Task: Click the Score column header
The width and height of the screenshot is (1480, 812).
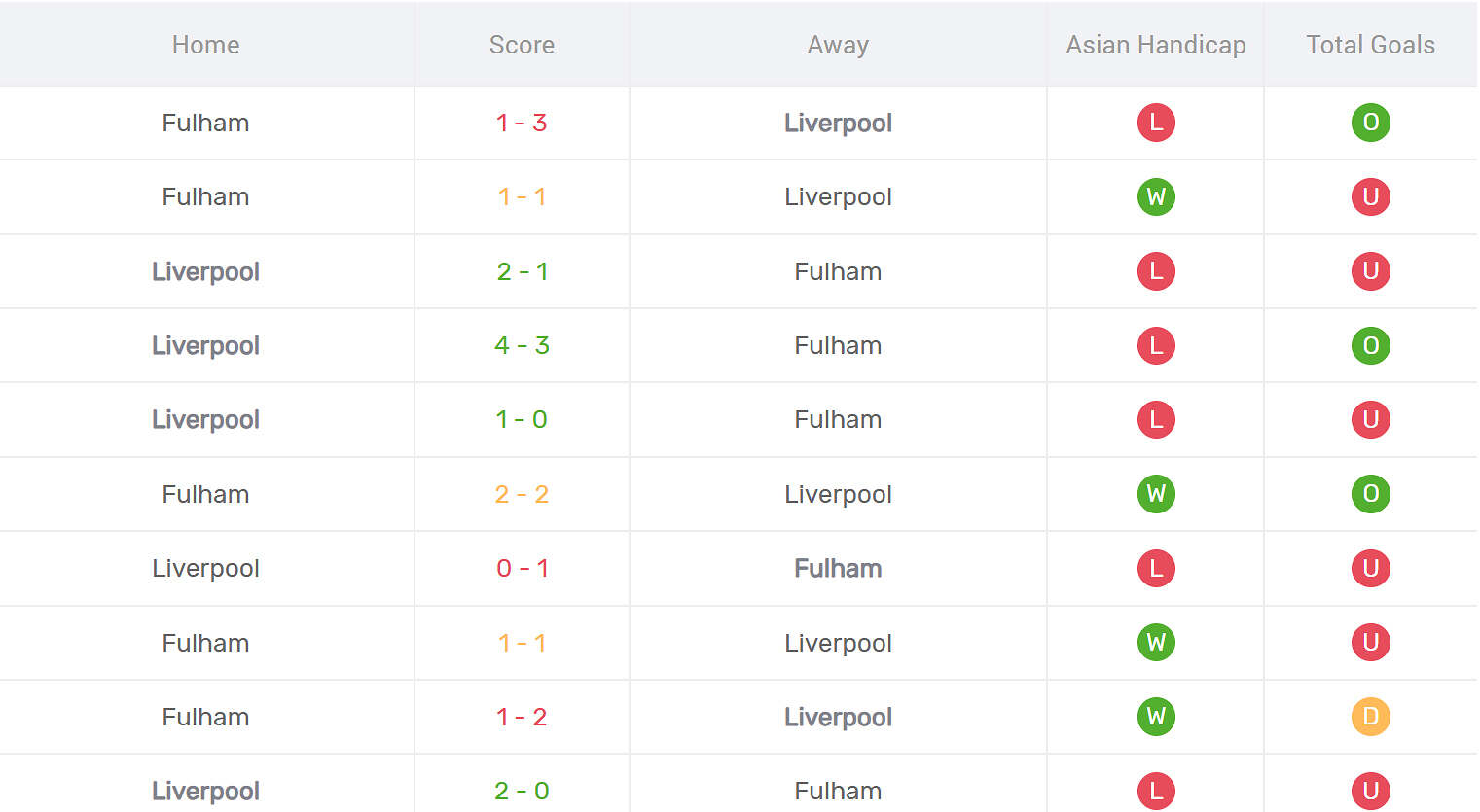Action: (x=522, y=45)
